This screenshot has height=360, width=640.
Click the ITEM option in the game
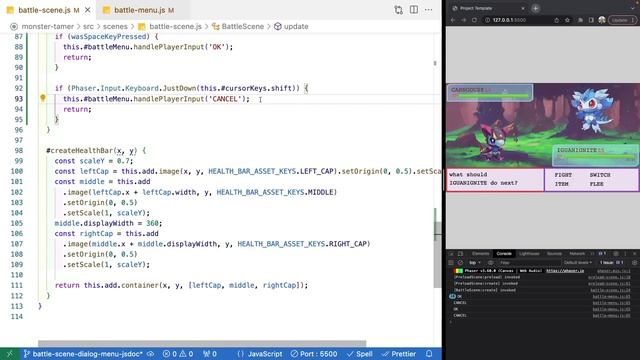click(561, 184)
